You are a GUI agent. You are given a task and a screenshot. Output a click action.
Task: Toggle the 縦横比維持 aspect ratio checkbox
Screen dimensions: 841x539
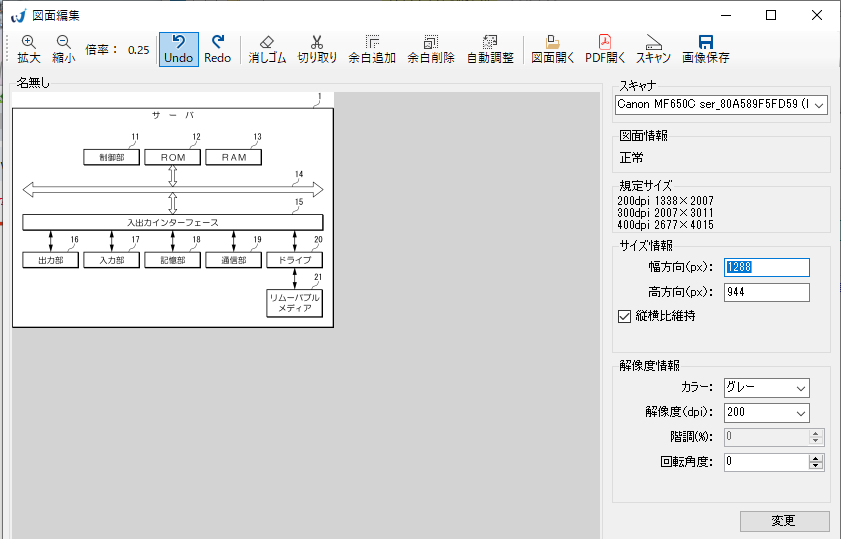pos(626,316)
